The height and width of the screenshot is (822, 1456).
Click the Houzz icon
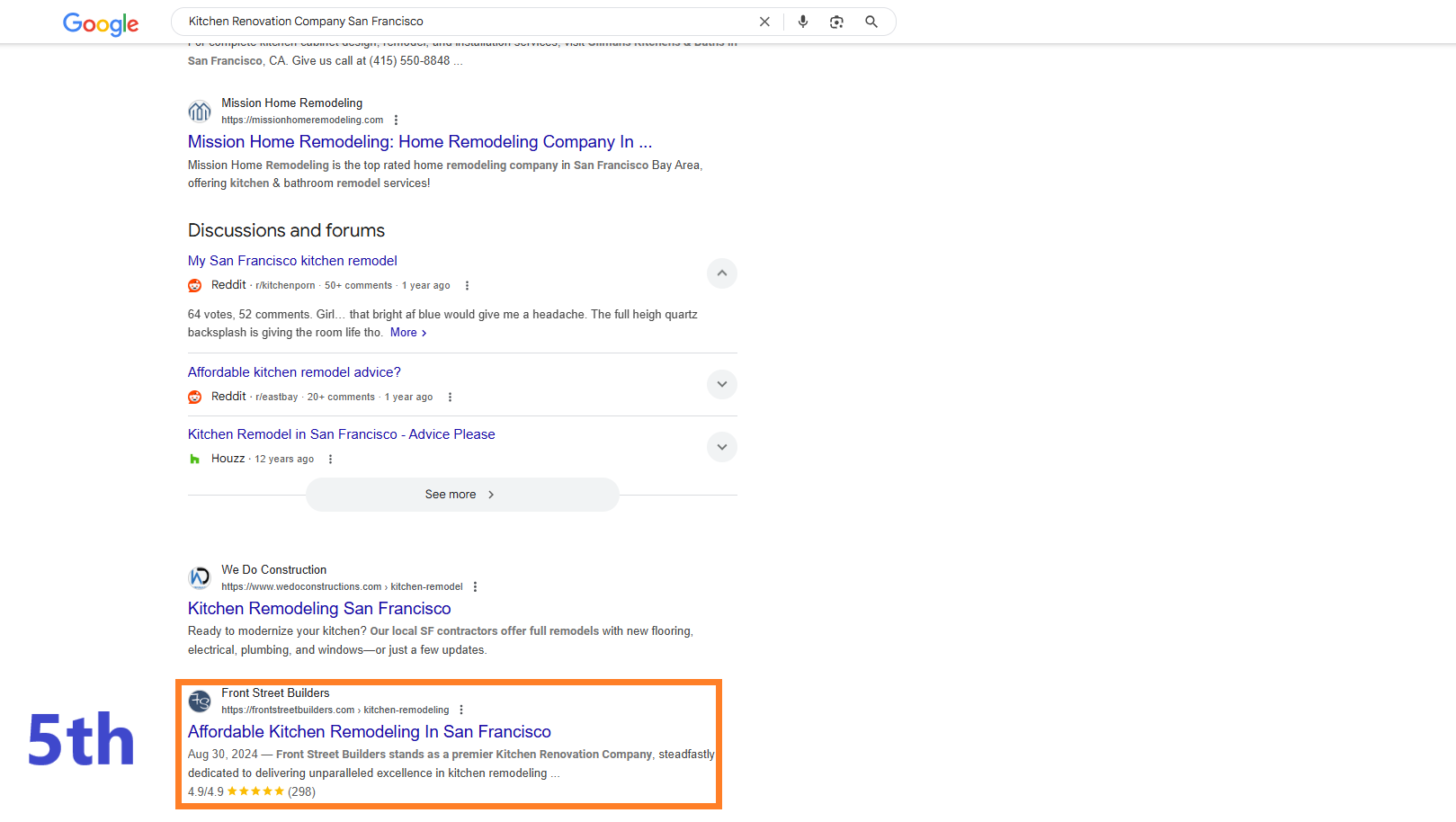195,460
